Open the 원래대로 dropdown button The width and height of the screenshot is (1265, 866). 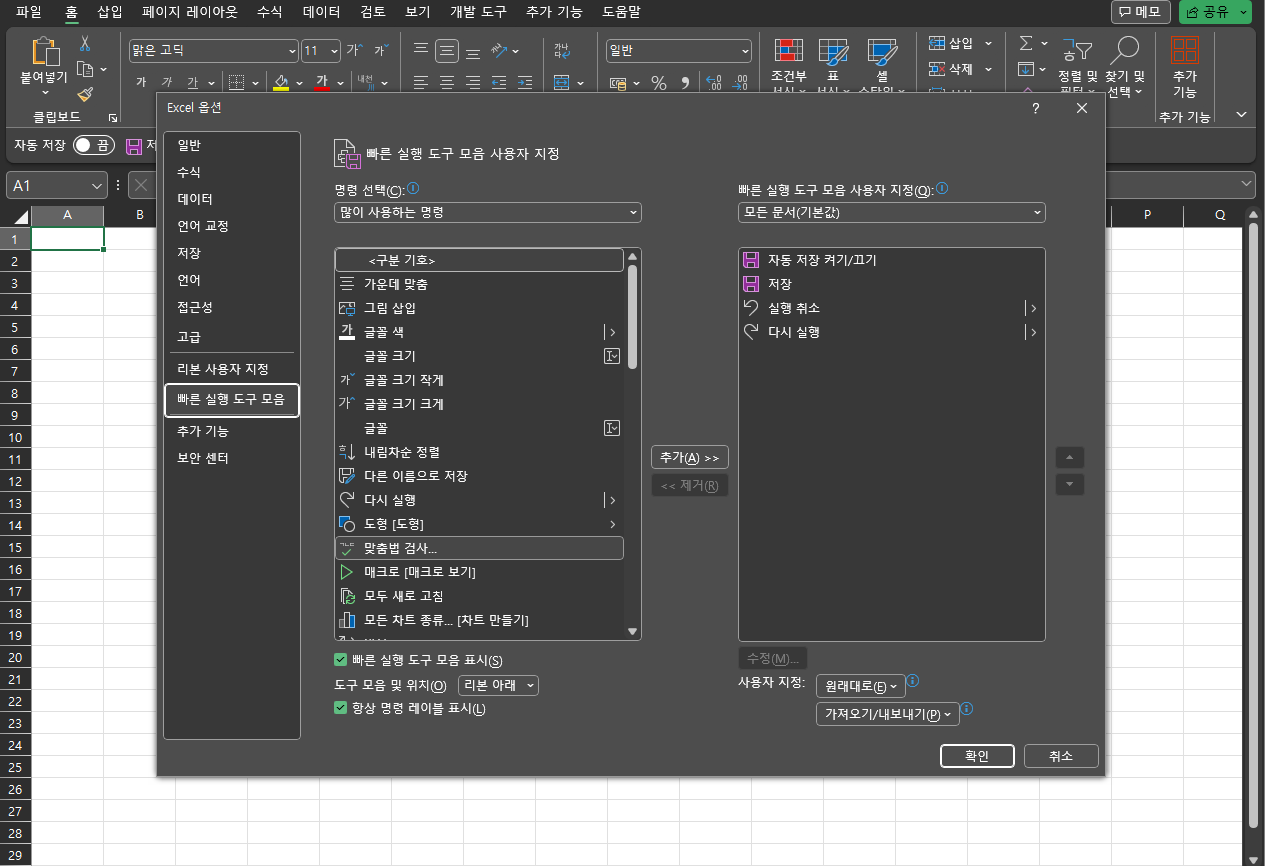pyautogui.click(x=861, y=687)
